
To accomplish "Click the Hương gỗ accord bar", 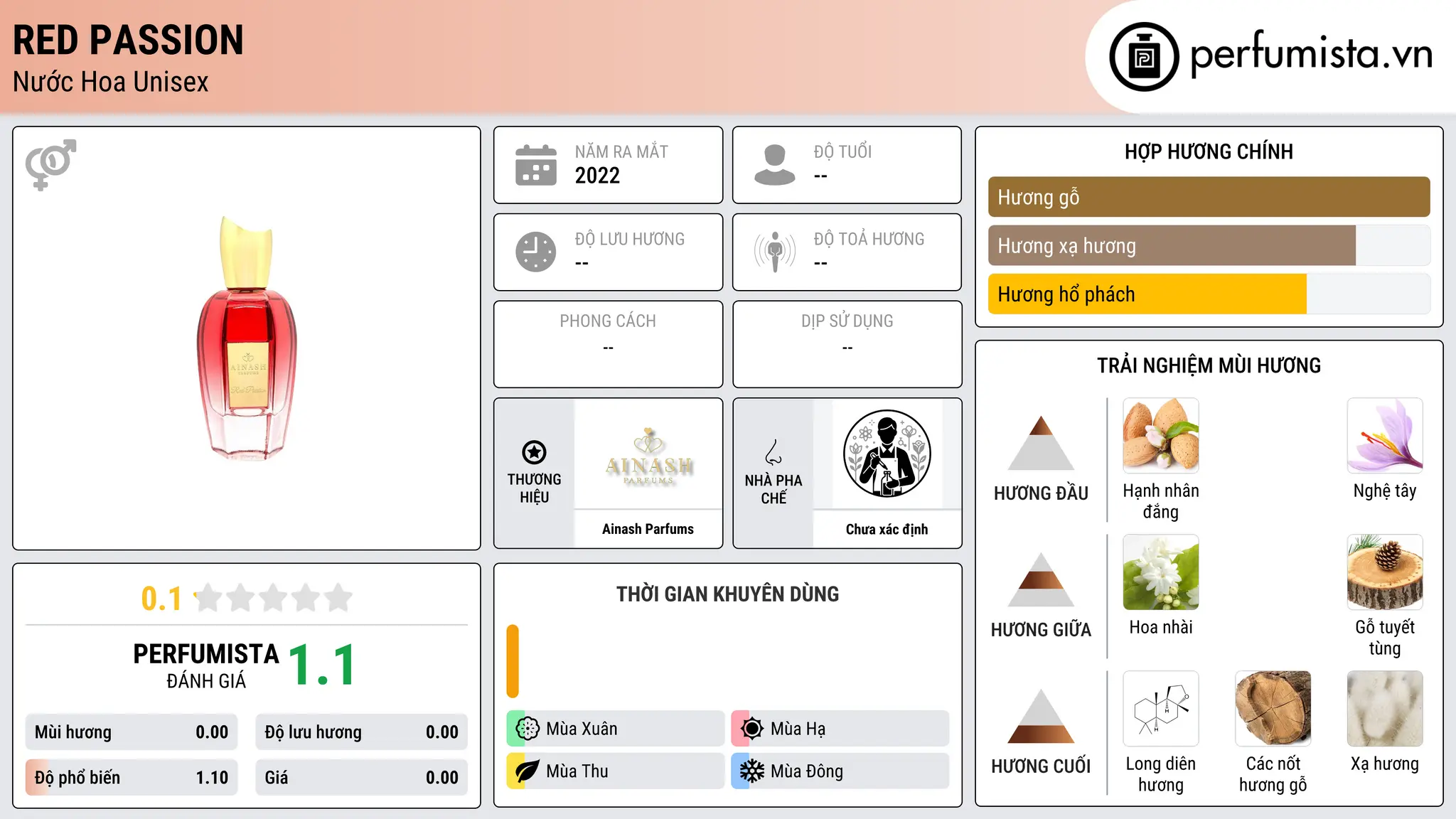I will 1209,197.
